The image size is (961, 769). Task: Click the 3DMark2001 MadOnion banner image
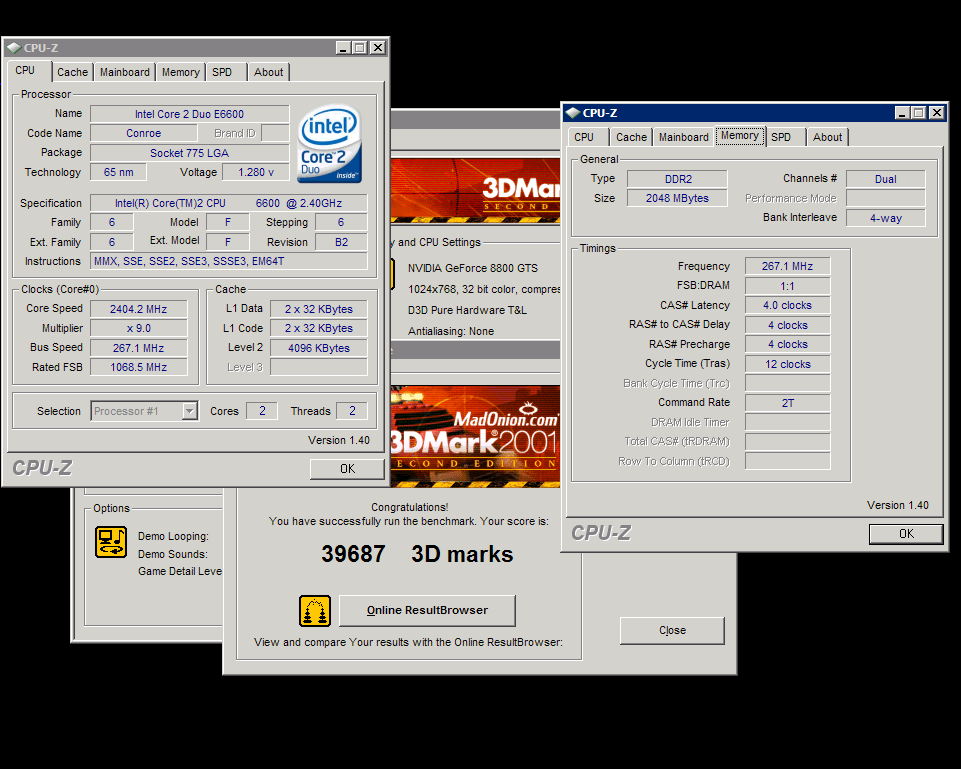point(476,436)
